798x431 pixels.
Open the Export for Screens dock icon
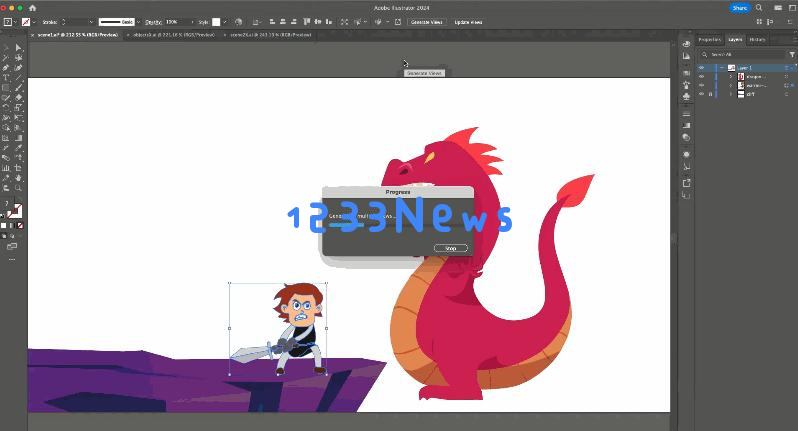pyautogui.click(x=687, y=183)
